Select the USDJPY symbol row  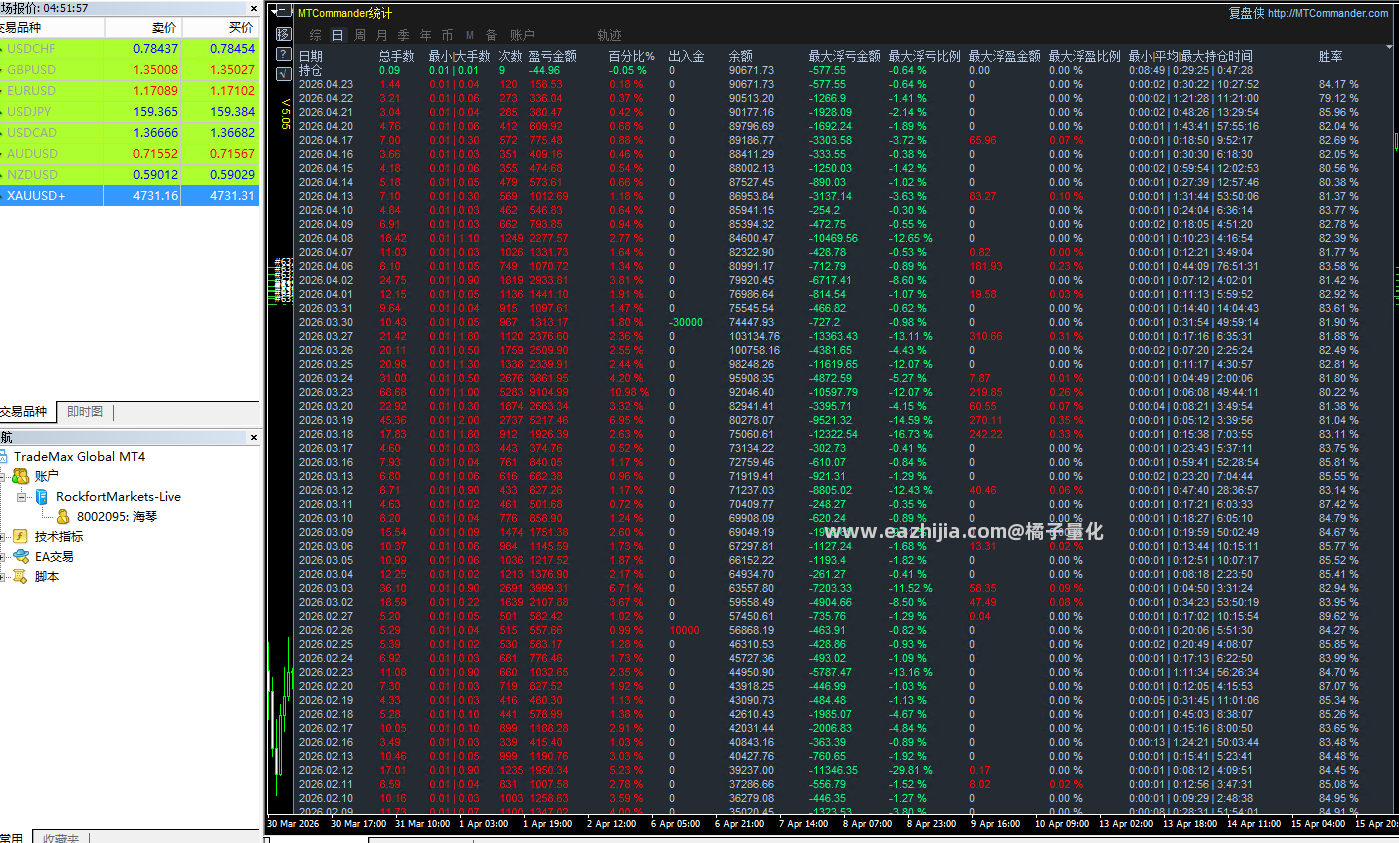coord(129,112)
